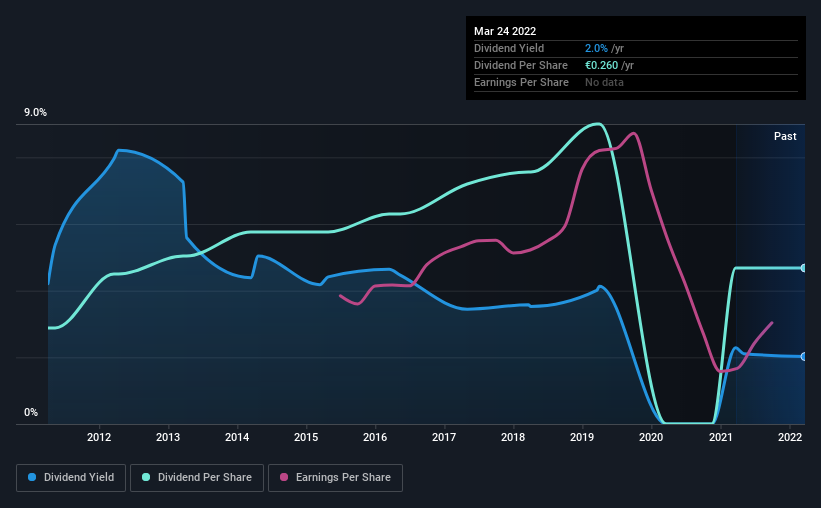This screenshot has height=508, width=821.
Task: Click the blue endpoint marker on Dividend Yield line
Action: (803, 357)
